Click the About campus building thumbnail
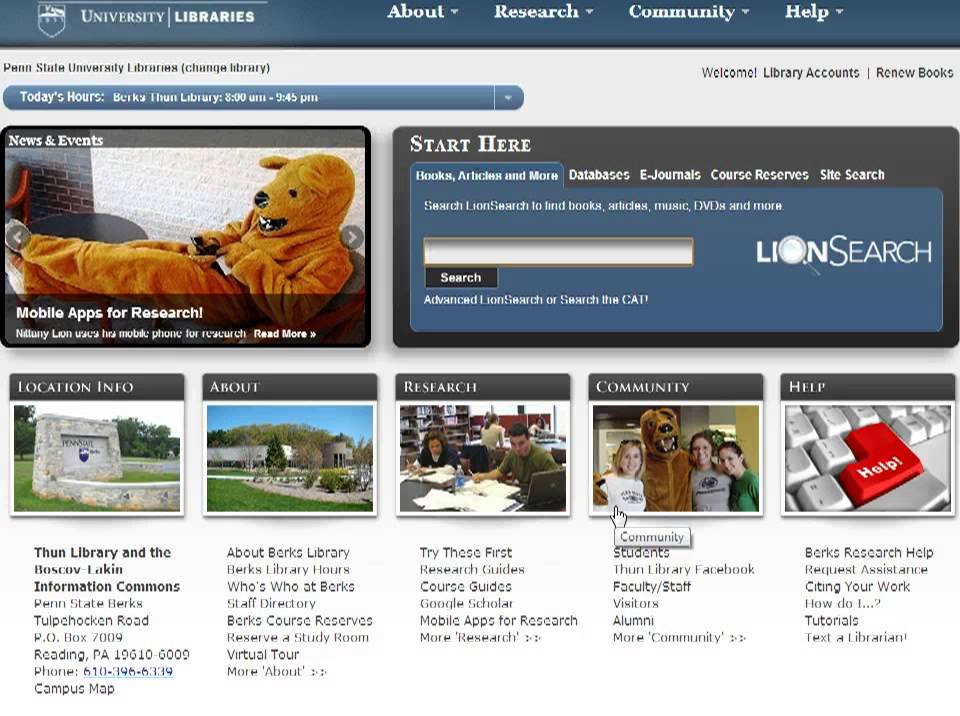Image resolution: width=960 pixels, height=716 pixels. (290, 458)
